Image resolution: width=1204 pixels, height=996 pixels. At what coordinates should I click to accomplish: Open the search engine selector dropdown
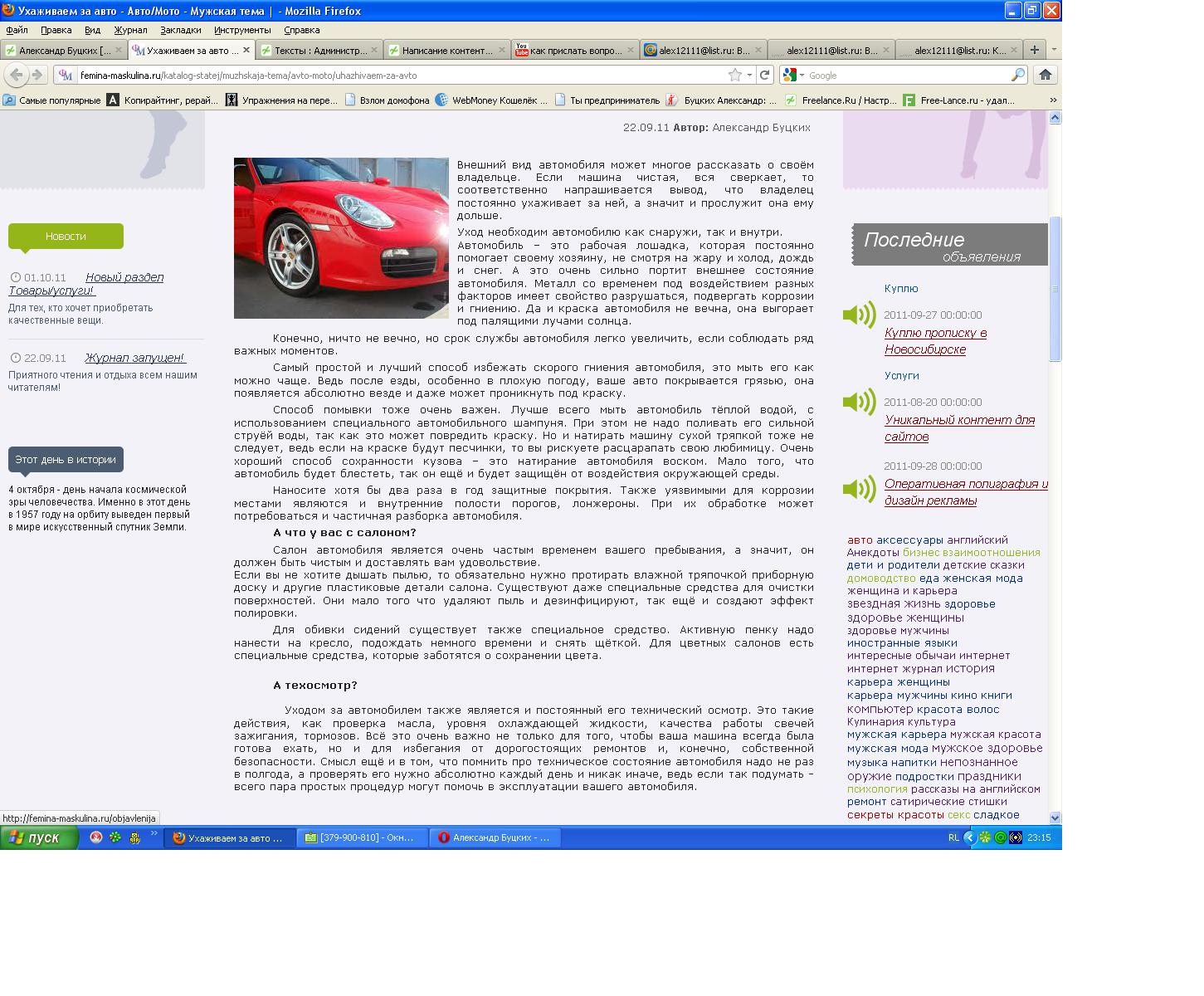802,75
